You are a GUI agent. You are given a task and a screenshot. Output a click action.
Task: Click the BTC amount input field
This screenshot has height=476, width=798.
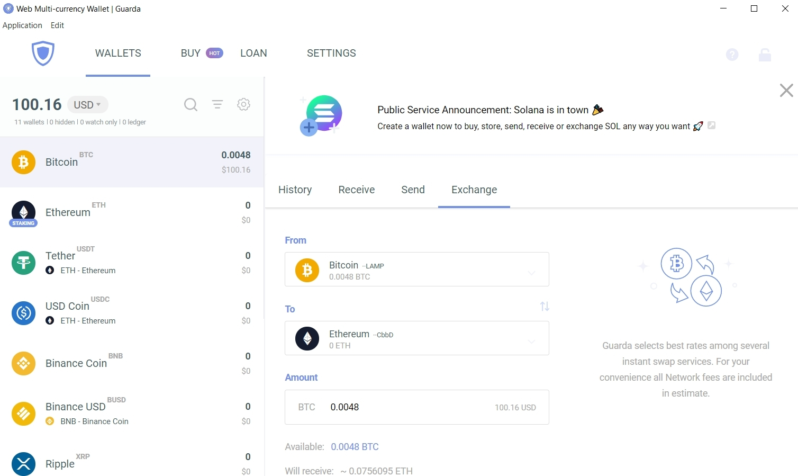point(417,407)
